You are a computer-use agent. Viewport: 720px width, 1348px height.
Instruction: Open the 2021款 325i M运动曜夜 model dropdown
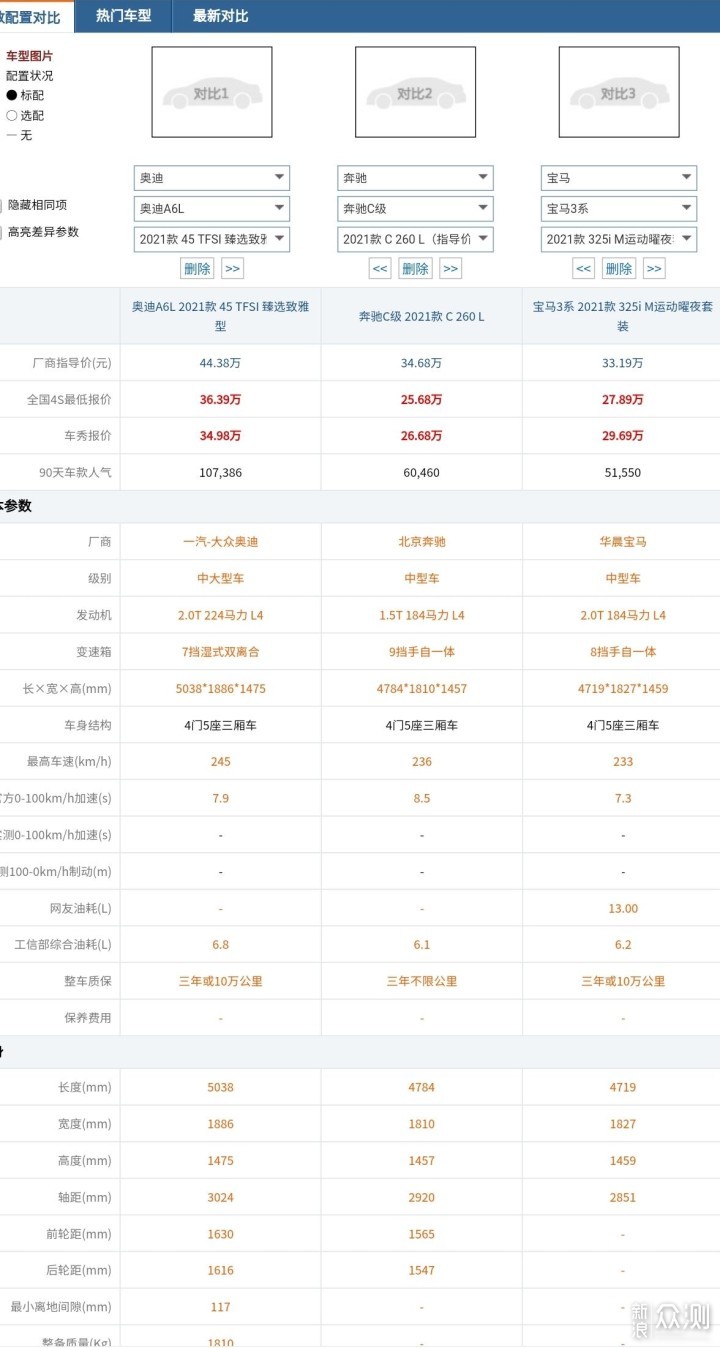(619, 239)
